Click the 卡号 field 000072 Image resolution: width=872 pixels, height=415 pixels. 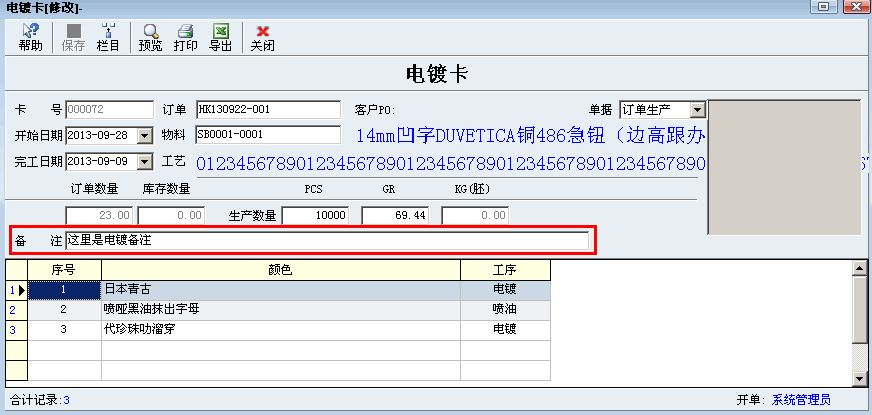tap(110, 110)
